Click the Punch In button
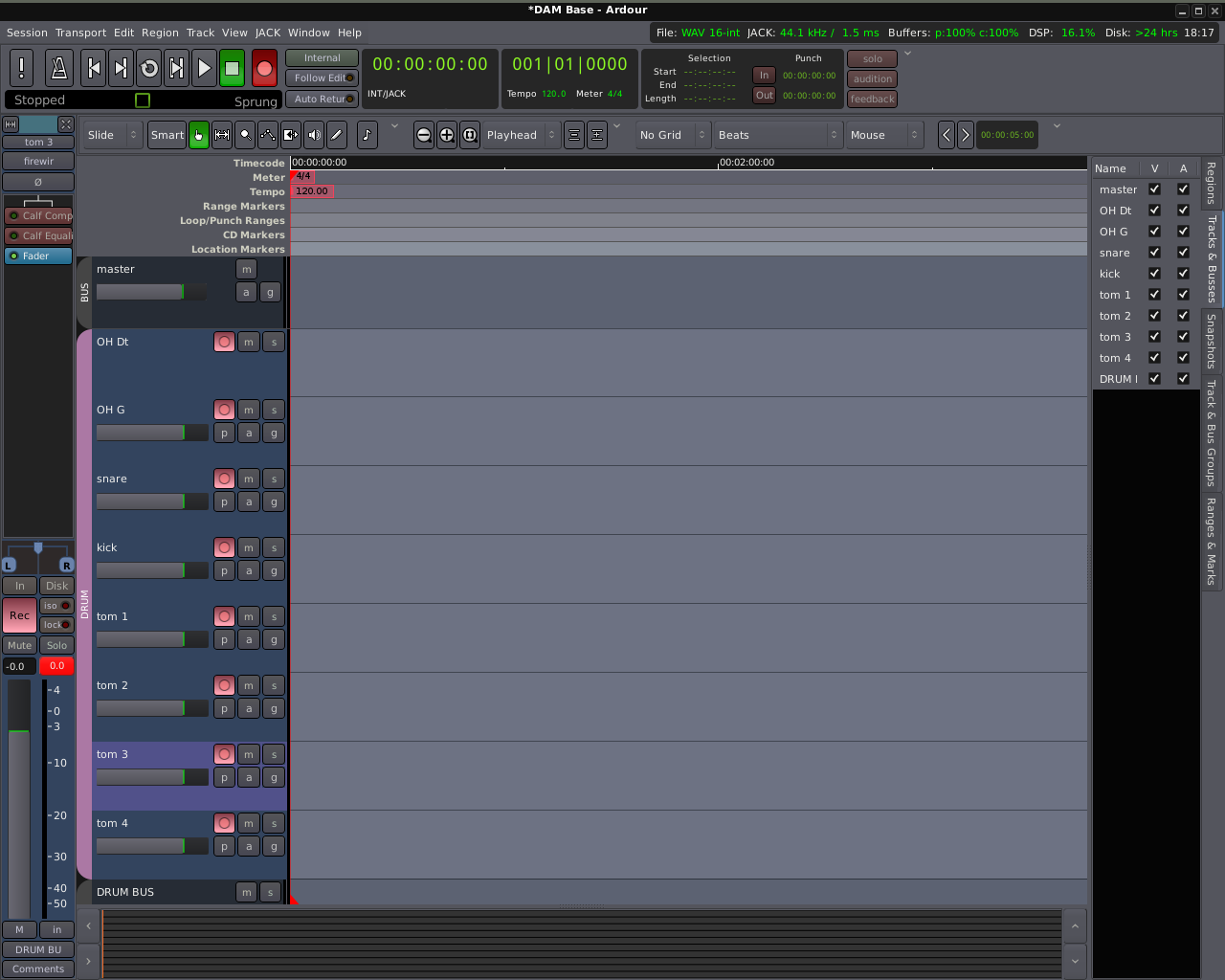This screenshot has height=980, width=1225. [764, 76]
